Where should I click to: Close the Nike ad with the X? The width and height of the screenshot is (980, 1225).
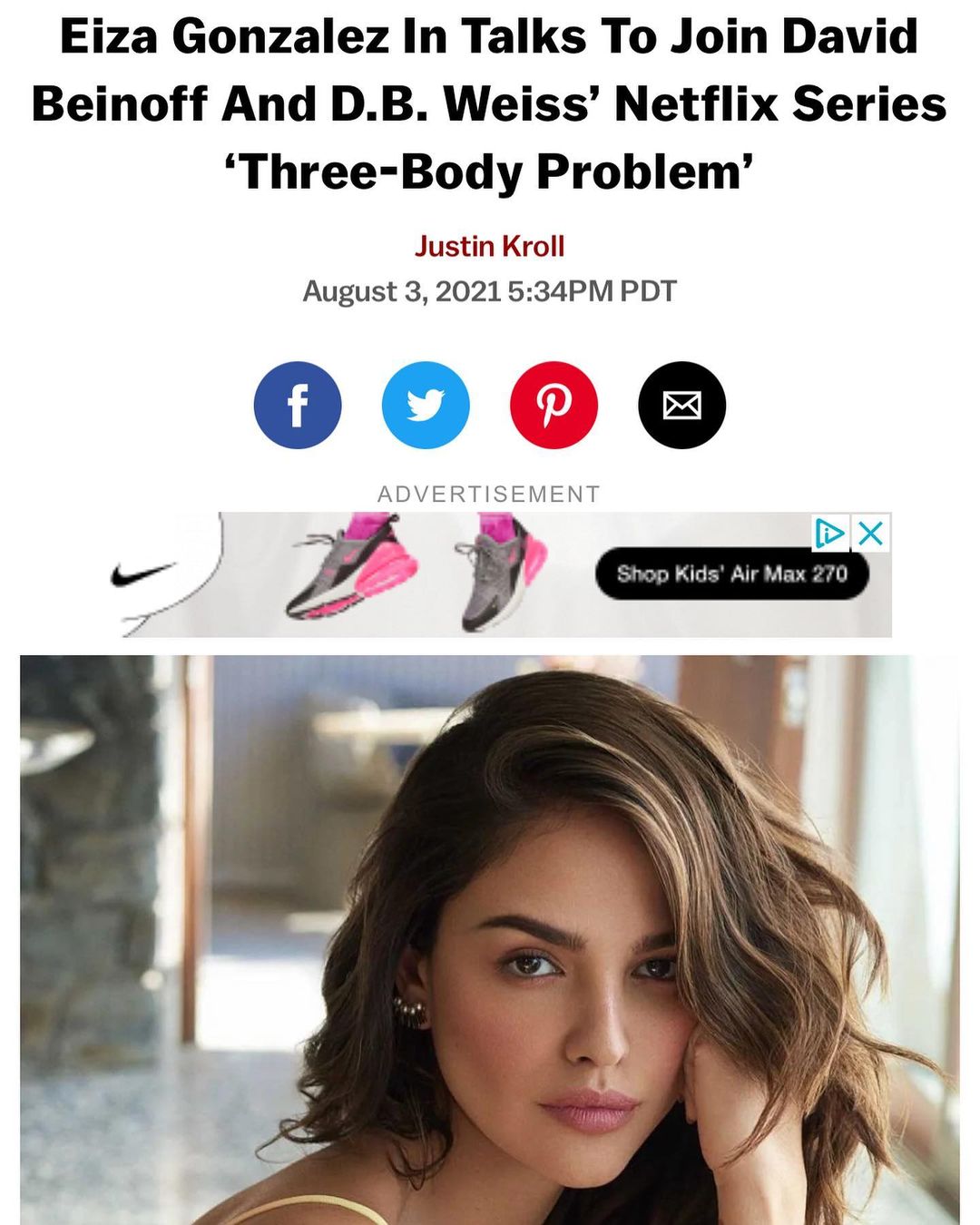[x=870, y=533]
